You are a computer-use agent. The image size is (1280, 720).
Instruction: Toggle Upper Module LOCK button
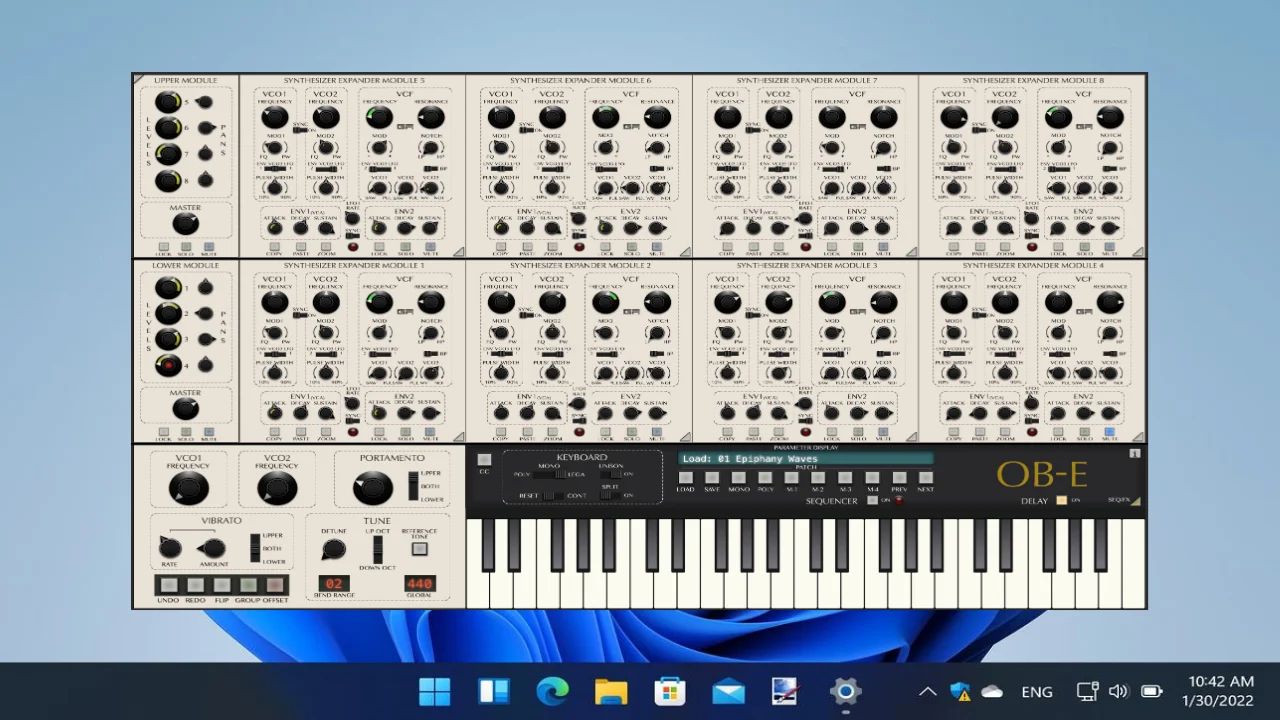(164, 247)
